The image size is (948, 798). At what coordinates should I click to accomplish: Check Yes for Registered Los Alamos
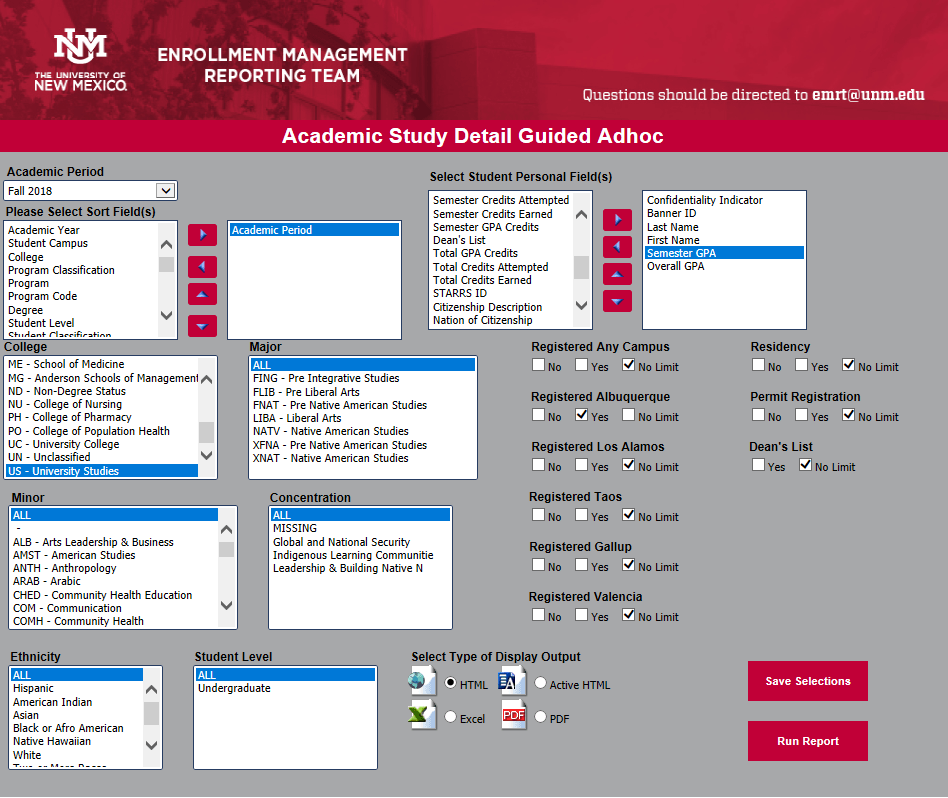[582, 464]
